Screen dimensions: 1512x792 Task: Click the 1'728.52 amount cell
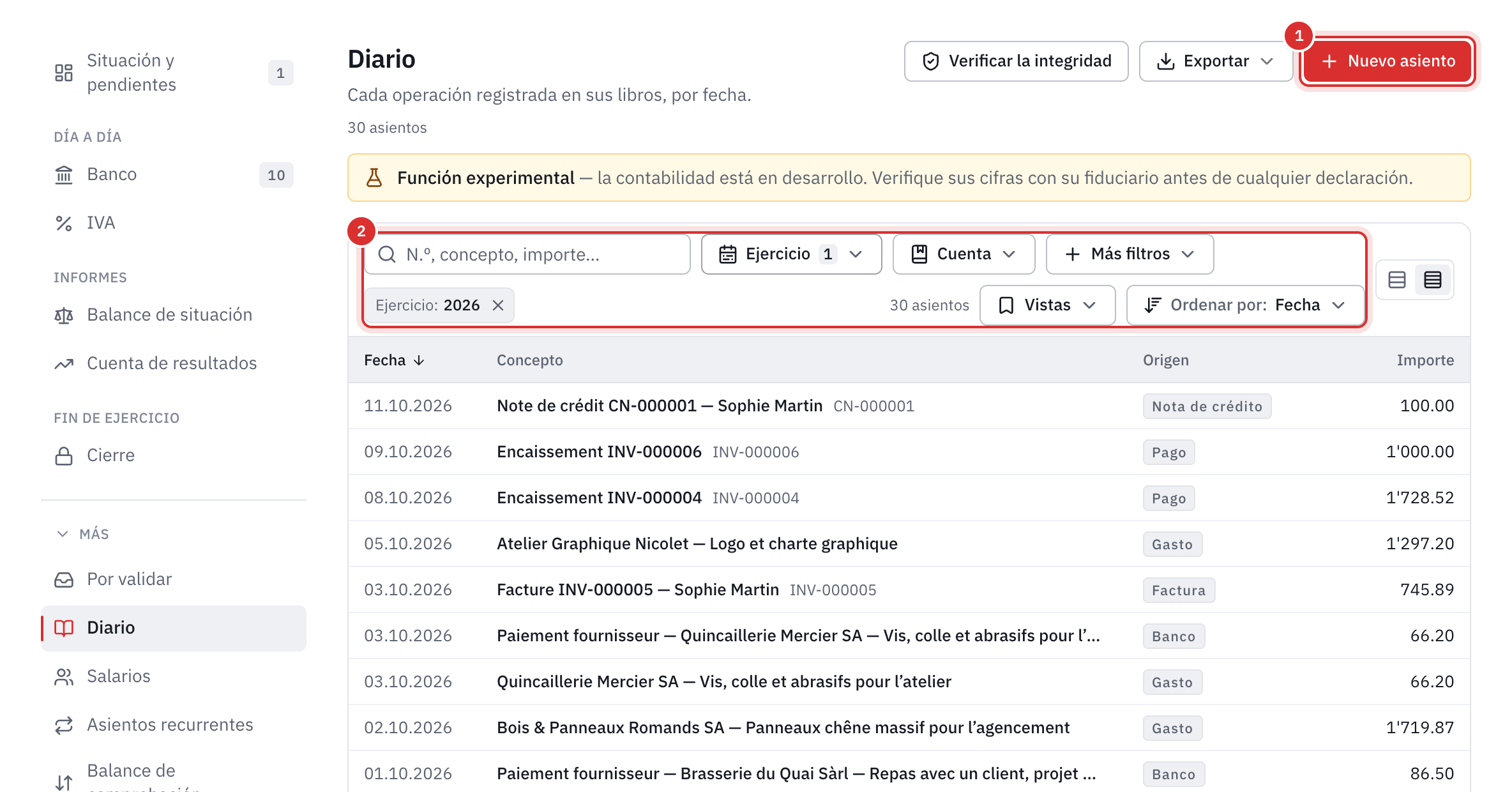click(1420, 498)
